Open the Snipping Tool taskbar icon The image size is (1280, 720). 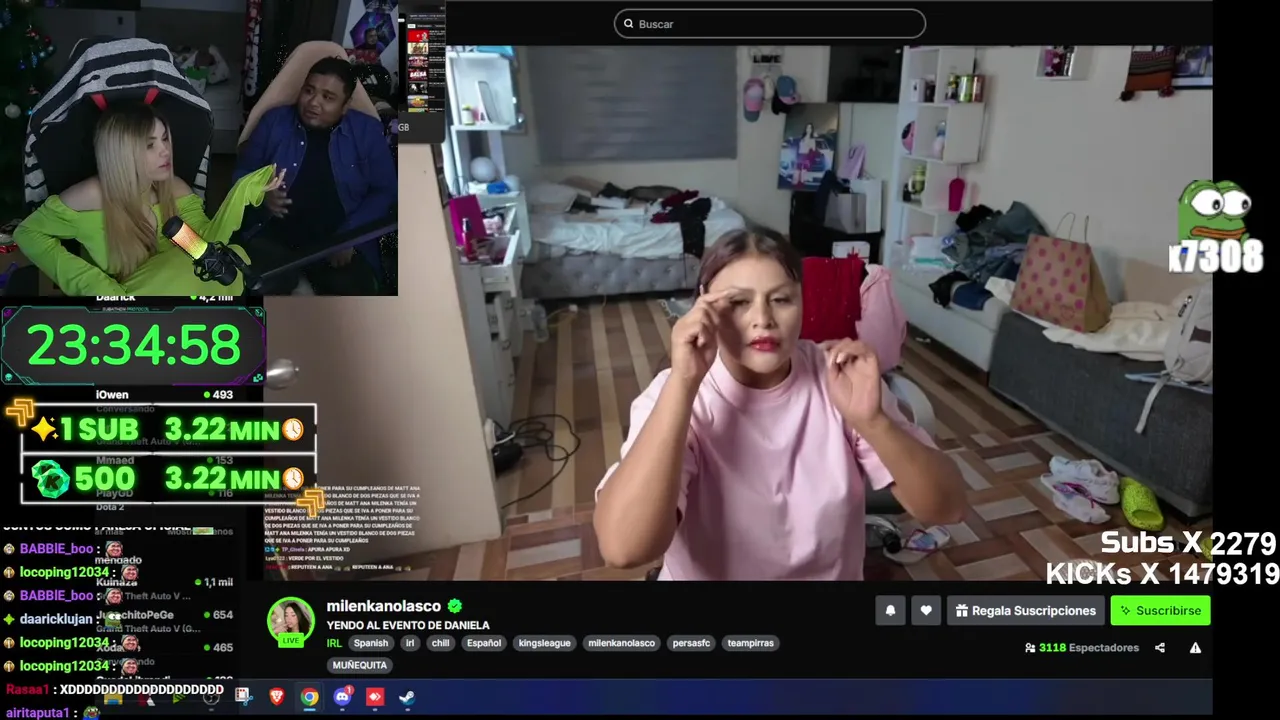[242, 696]
